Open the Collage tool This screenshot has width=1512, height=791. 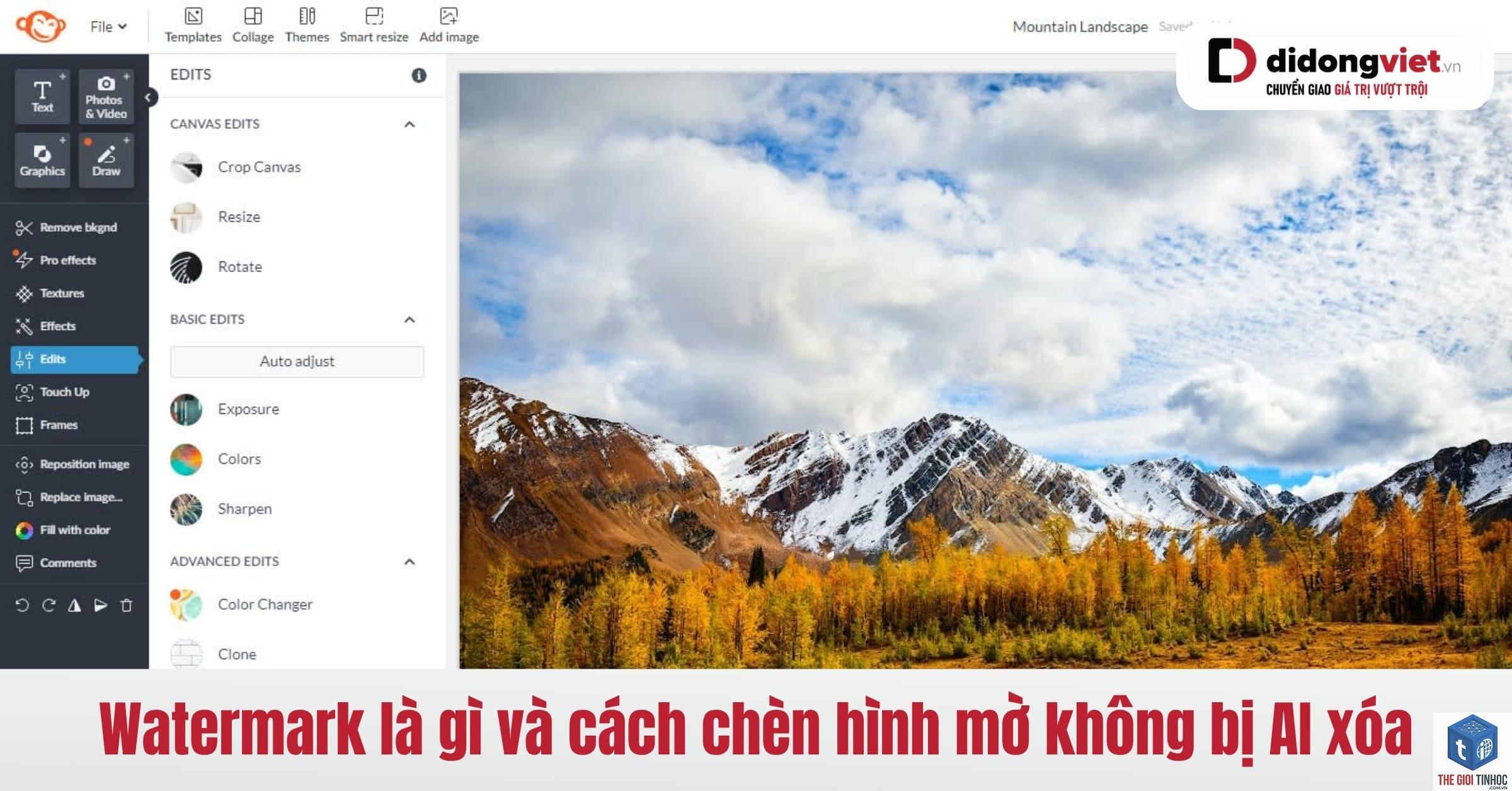tap(253, 25)
